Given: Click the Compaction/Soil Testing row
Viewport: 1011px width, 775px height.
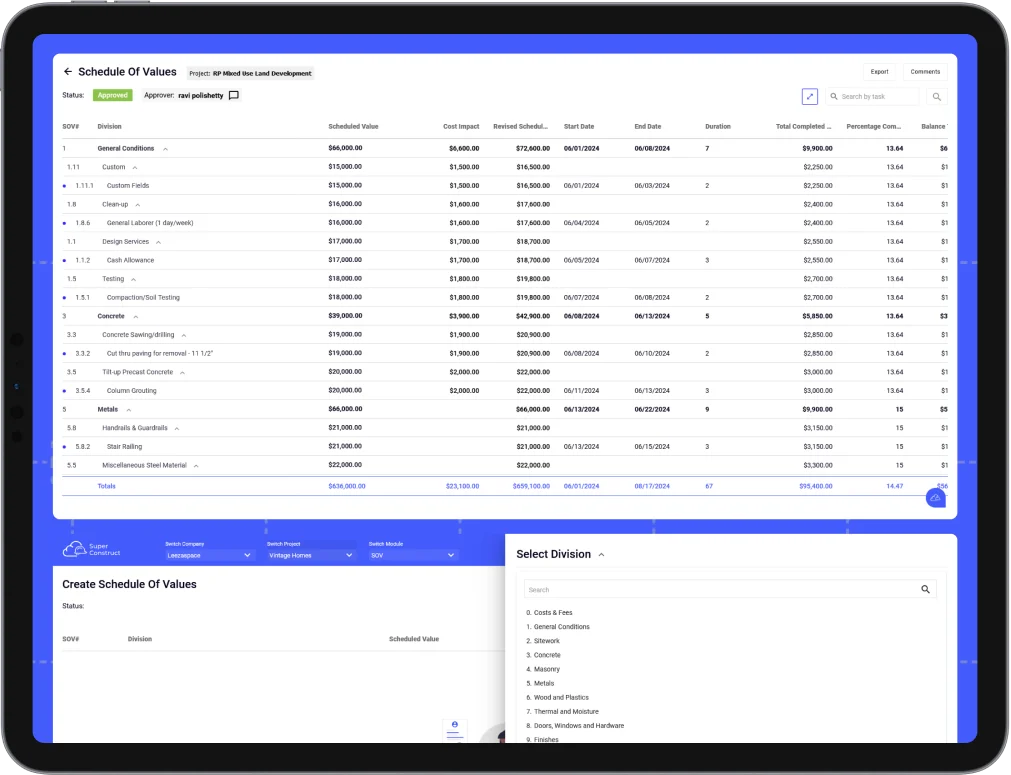Looking at the screenshot, I should (505, 298).
